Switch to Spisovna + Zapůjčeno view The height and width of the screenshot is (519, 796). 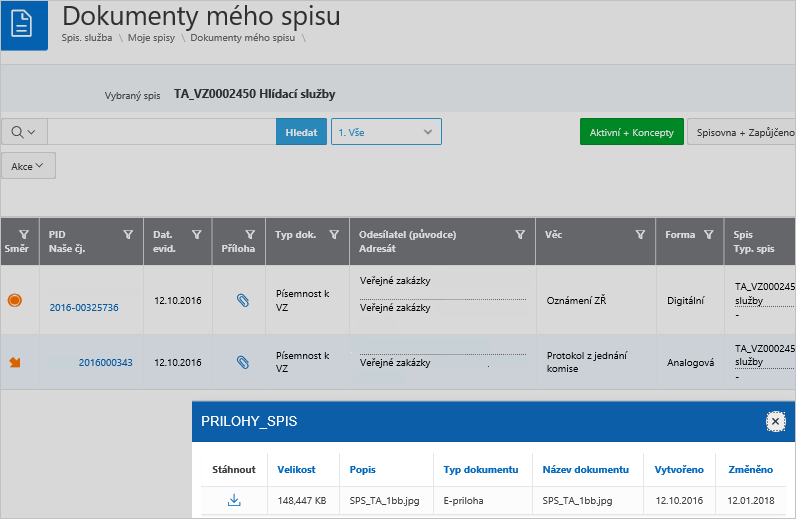740,132
